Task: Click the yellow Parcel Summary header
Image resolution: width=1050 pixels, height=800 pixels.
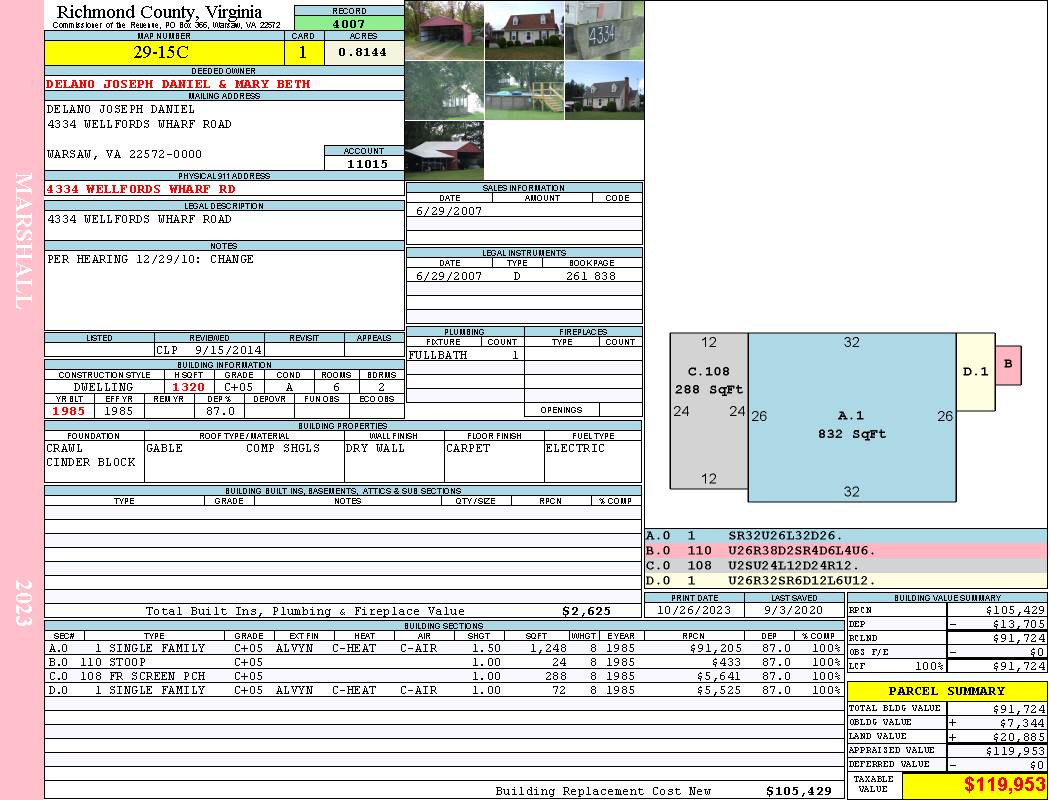Action: 946,691
